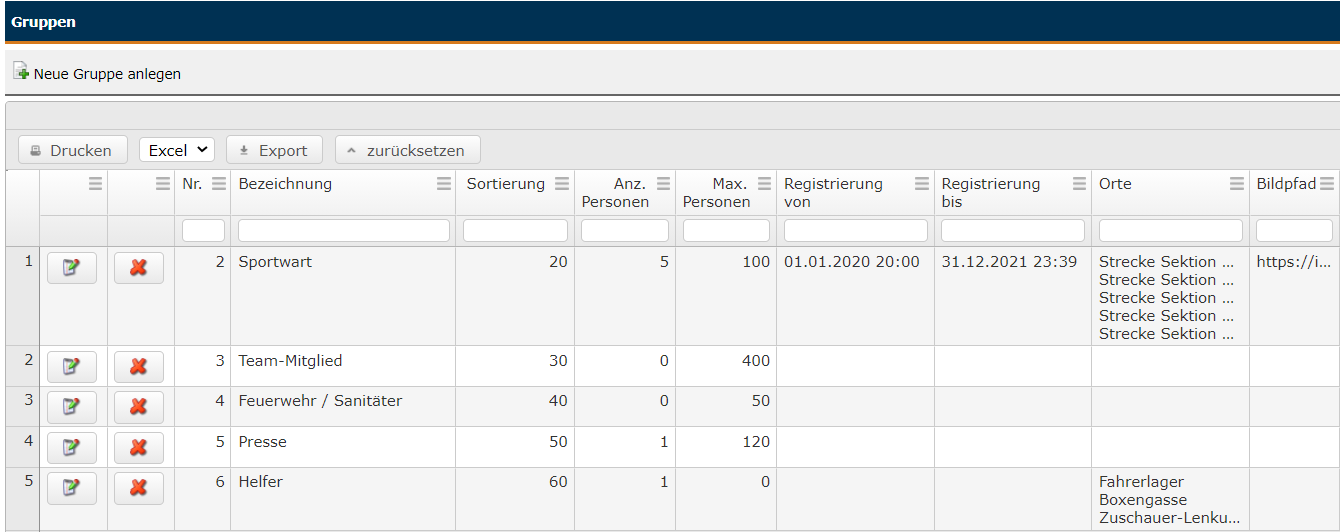Delete the Feuerwehr / Sanitäter group
Viewport: 1340px width, 532px height.
pos(139,407)
